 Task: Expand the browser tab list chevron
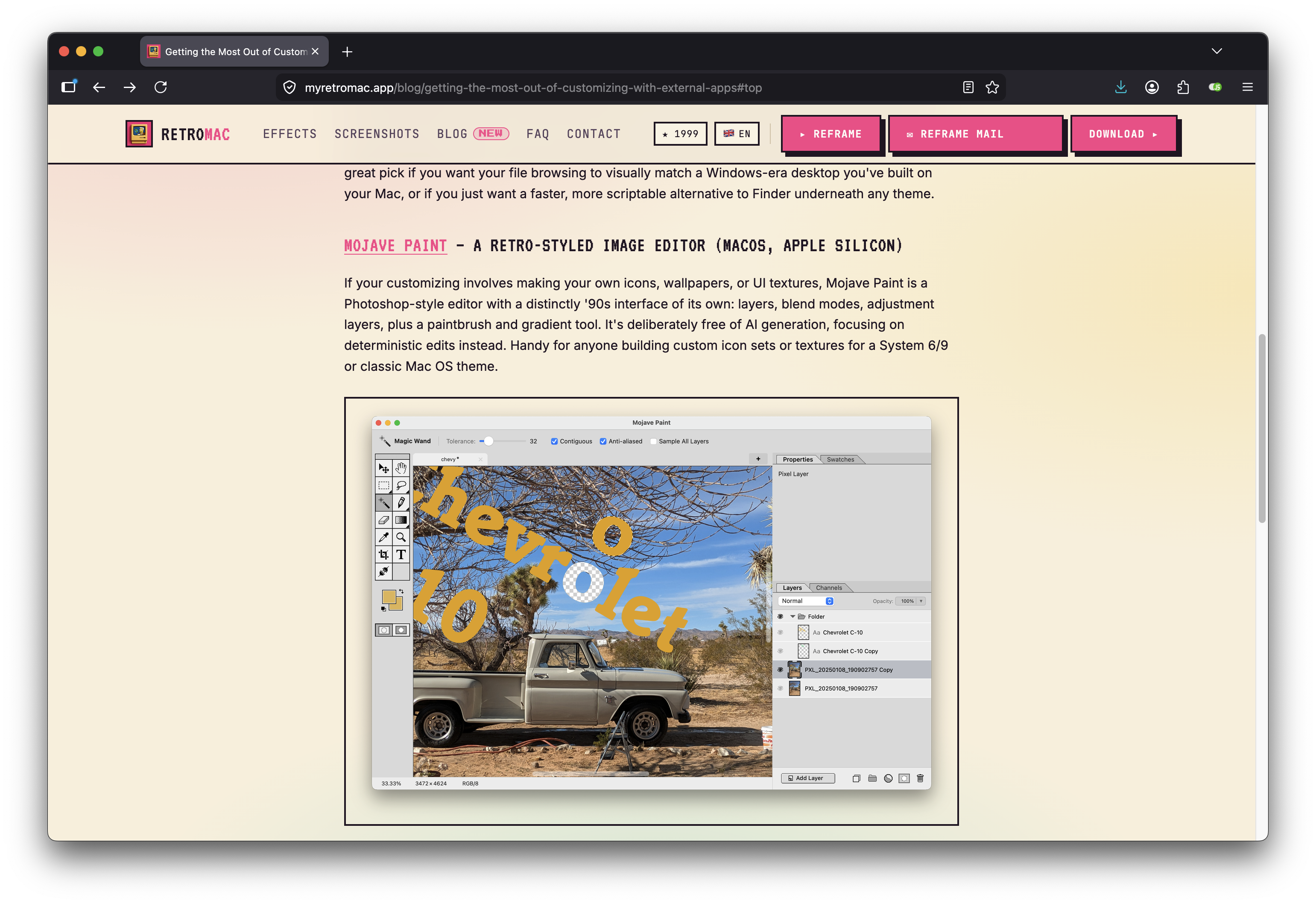tap(1217, 52)
